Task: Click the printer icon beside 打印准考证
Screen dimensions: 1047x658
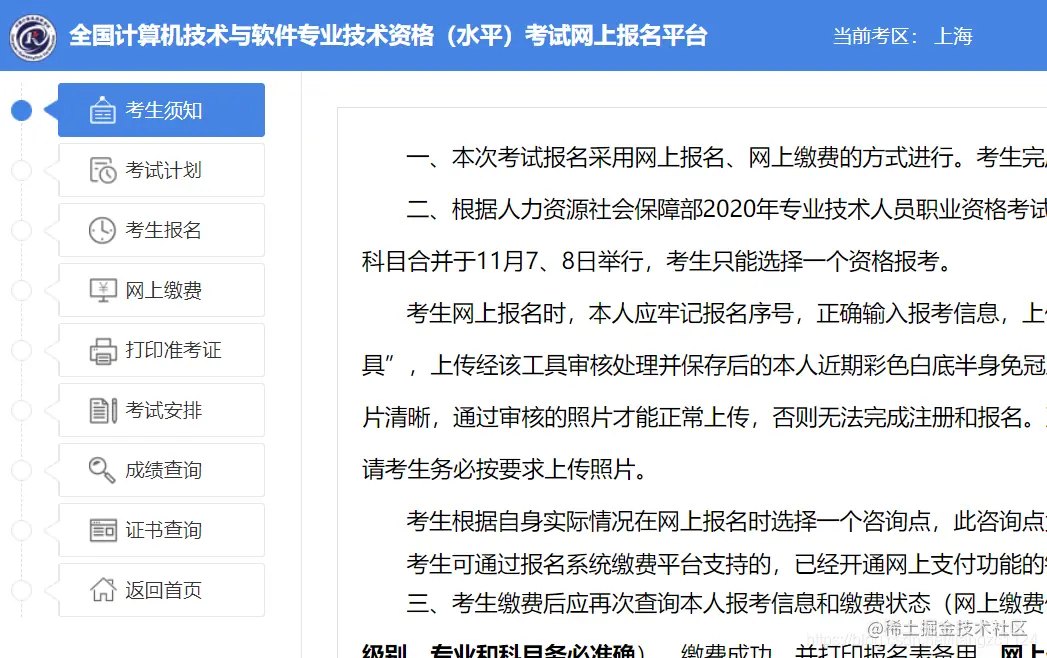Action: (101, 350)
